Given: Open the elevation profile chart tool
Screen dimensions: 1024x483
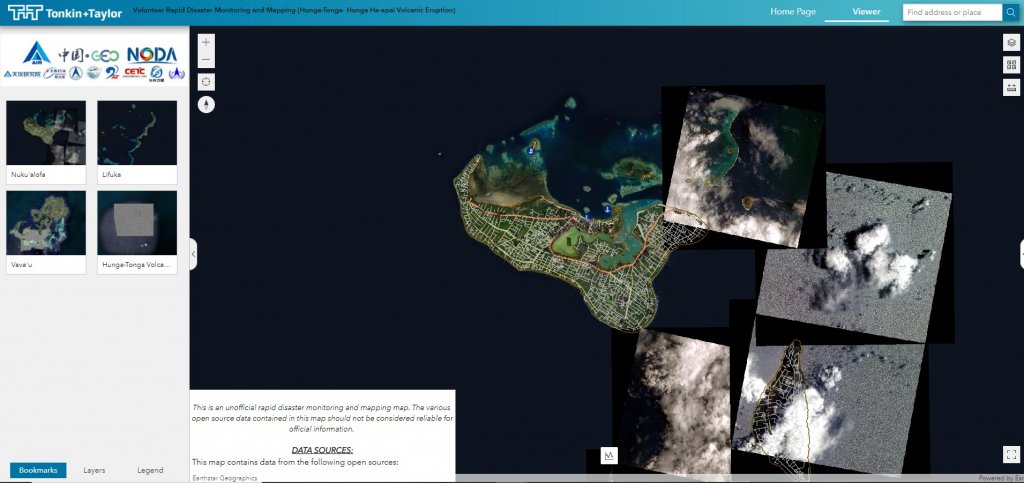Looking at the screenshot, I should tap(608, 455).
